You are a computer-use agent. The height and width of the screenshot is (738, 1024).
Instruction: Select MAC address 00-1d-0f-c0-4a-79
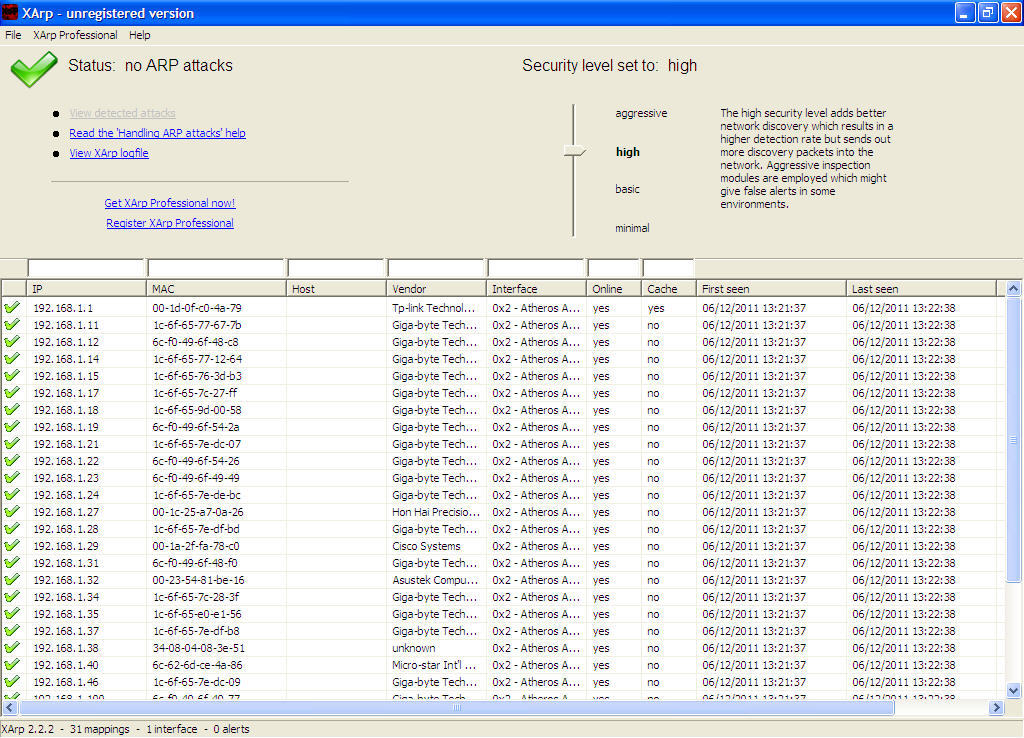click(x=197, y=308)
